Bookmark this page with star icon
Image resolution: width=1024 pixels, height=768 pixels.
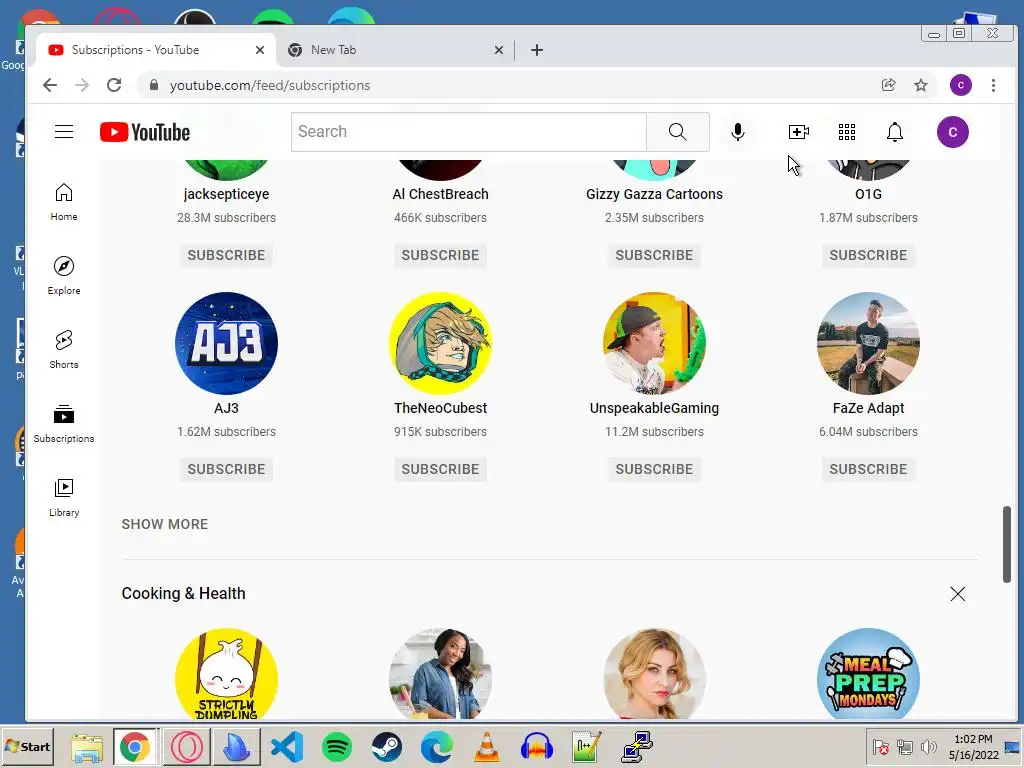pyautogui.click(x=921, y=85)
